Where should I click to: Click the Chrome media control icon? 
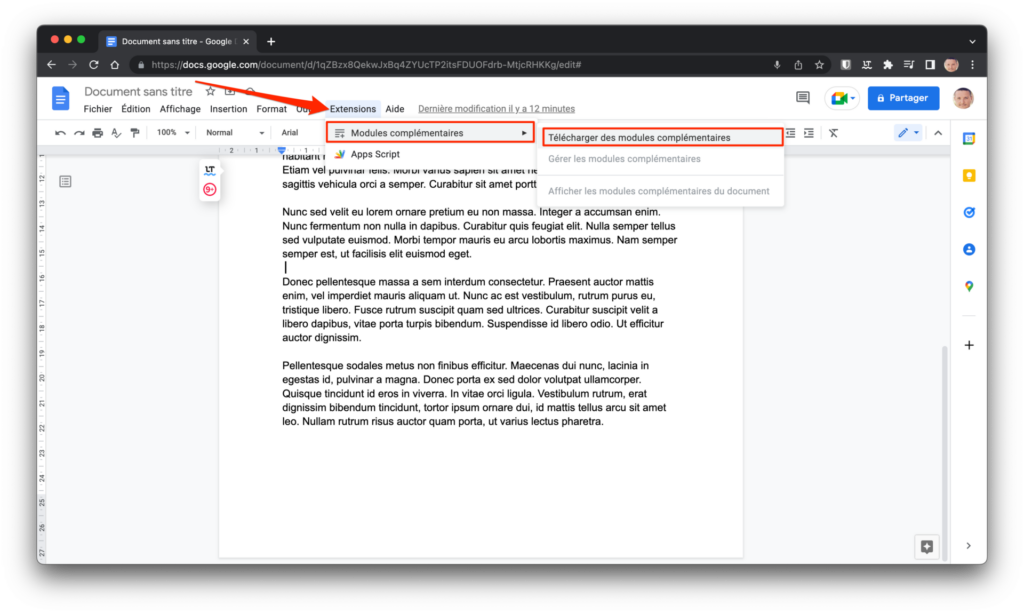[x=908, y=65]
